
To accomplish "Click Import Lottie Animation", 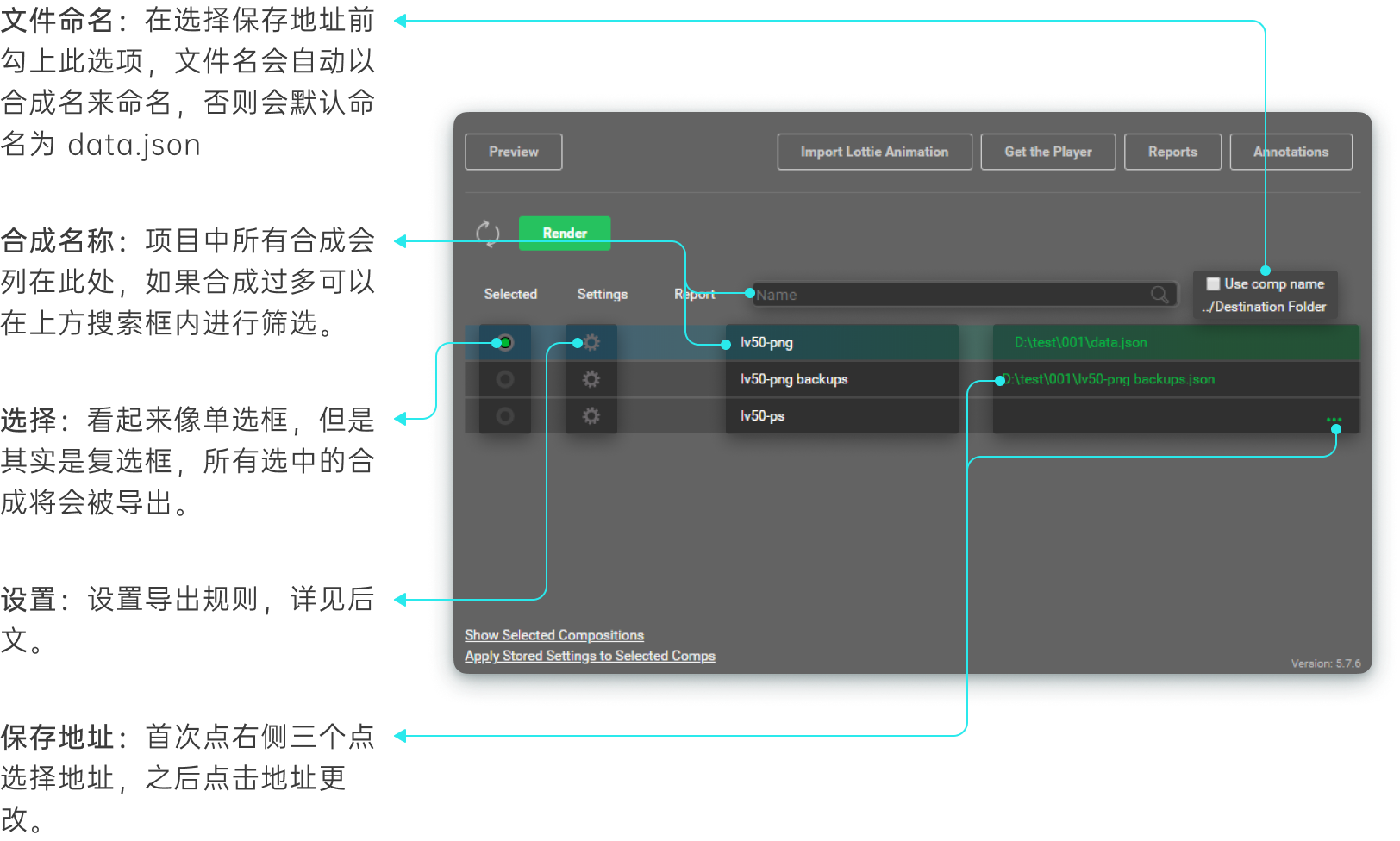I will click(874, 152).
